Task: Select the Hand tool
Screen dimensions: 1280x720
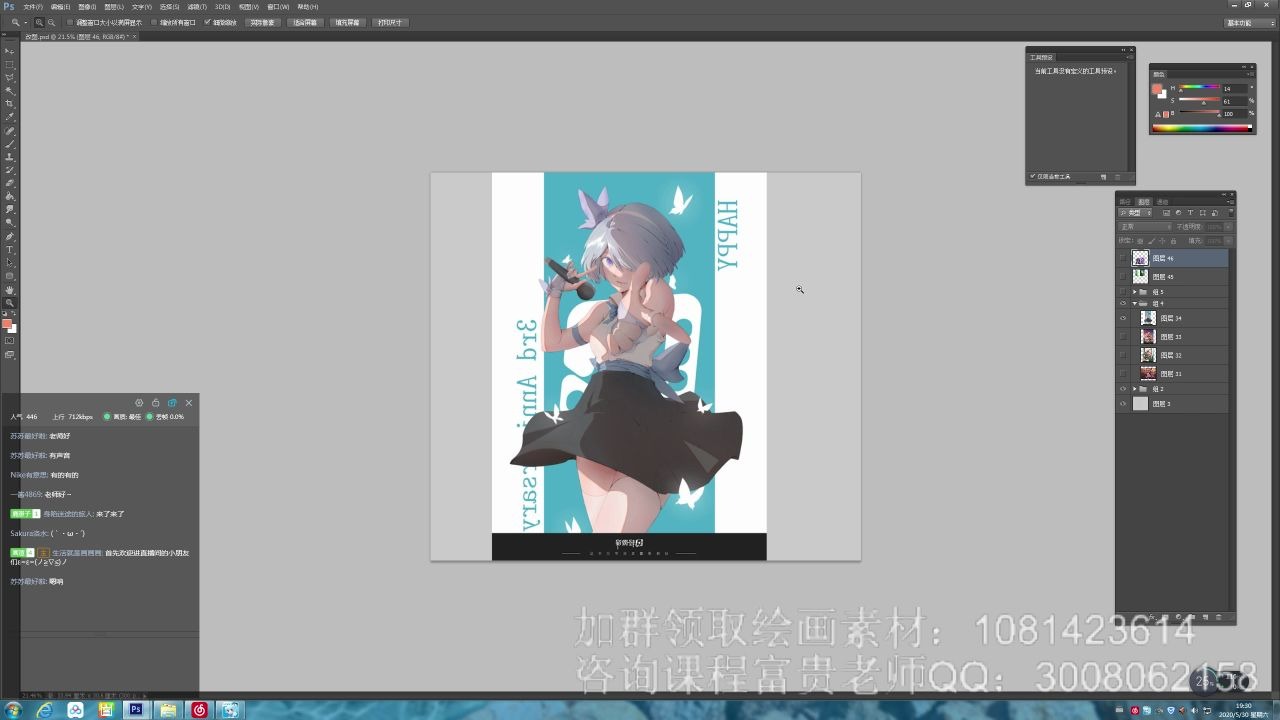Action: [x=10, y=290]
